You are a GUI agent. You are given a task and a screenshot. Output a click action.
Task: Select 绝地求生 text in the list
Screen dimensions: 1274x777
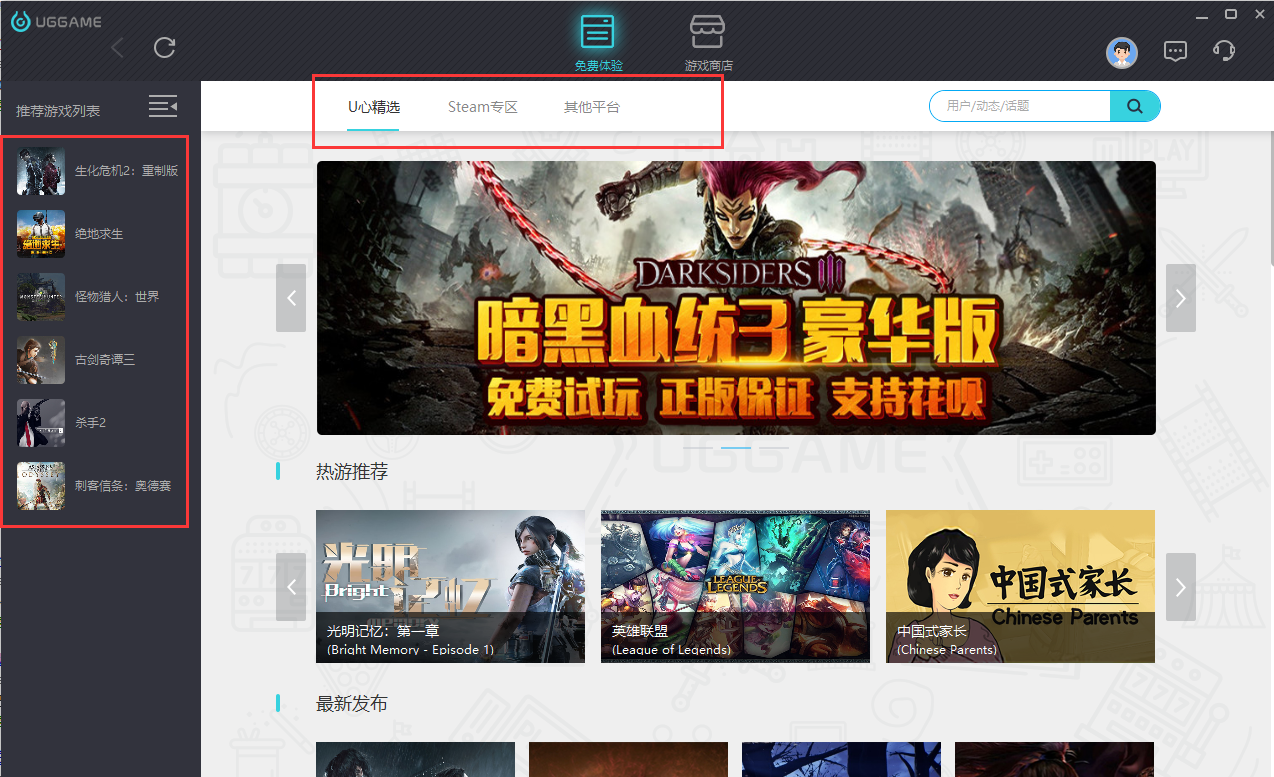tap(99, 234)
